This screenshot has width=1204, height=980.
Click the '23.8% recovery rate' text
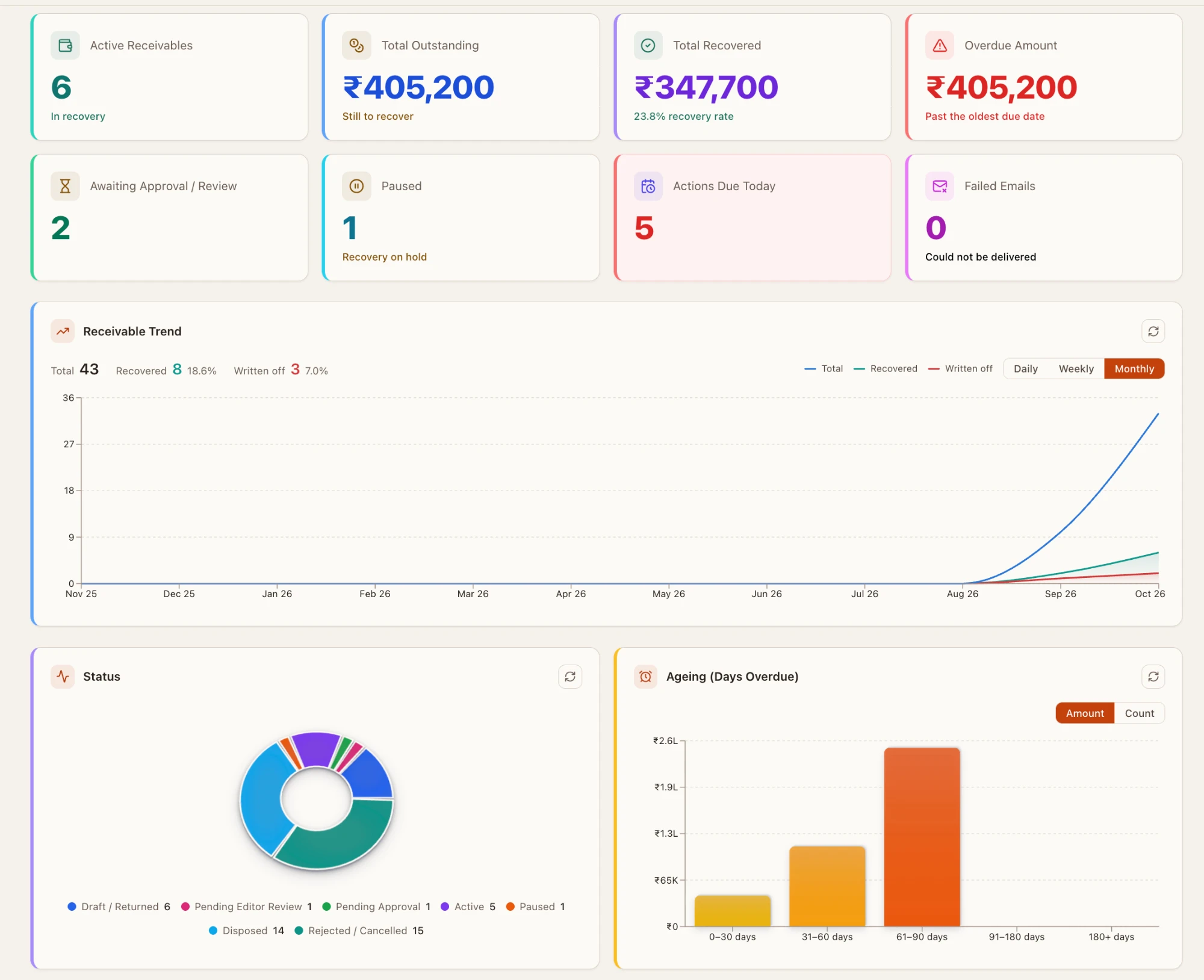coord(683,116)
